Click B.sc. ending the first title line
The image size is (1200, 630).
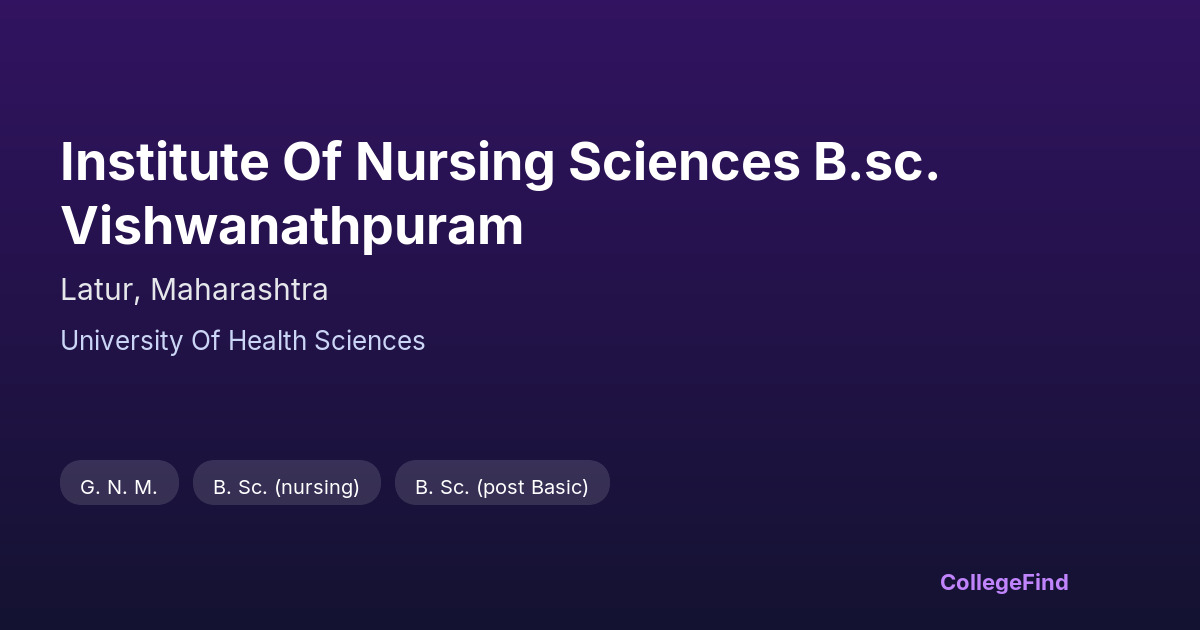876,162
